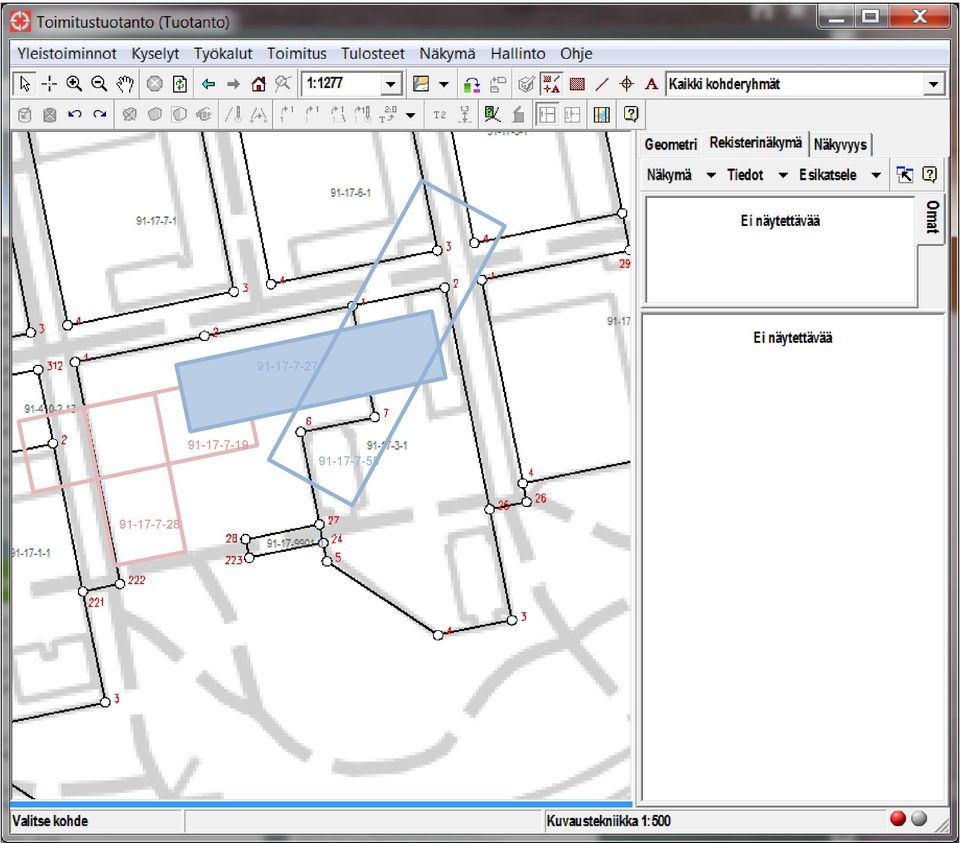
Task: Click the red status light indicator
Action: click(898, 819)
